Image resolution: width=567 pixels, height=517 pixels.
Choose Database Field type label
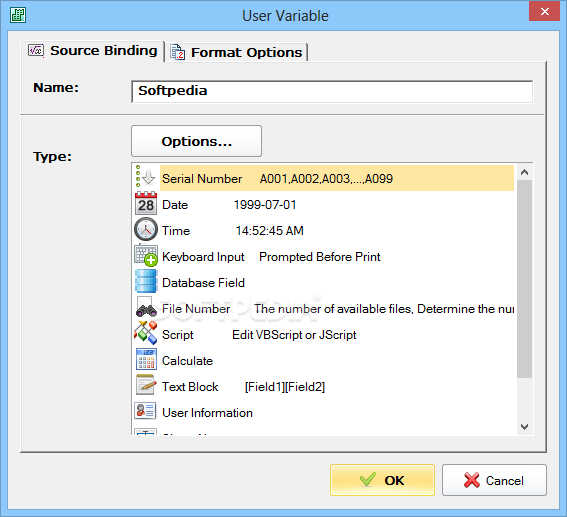203,283
